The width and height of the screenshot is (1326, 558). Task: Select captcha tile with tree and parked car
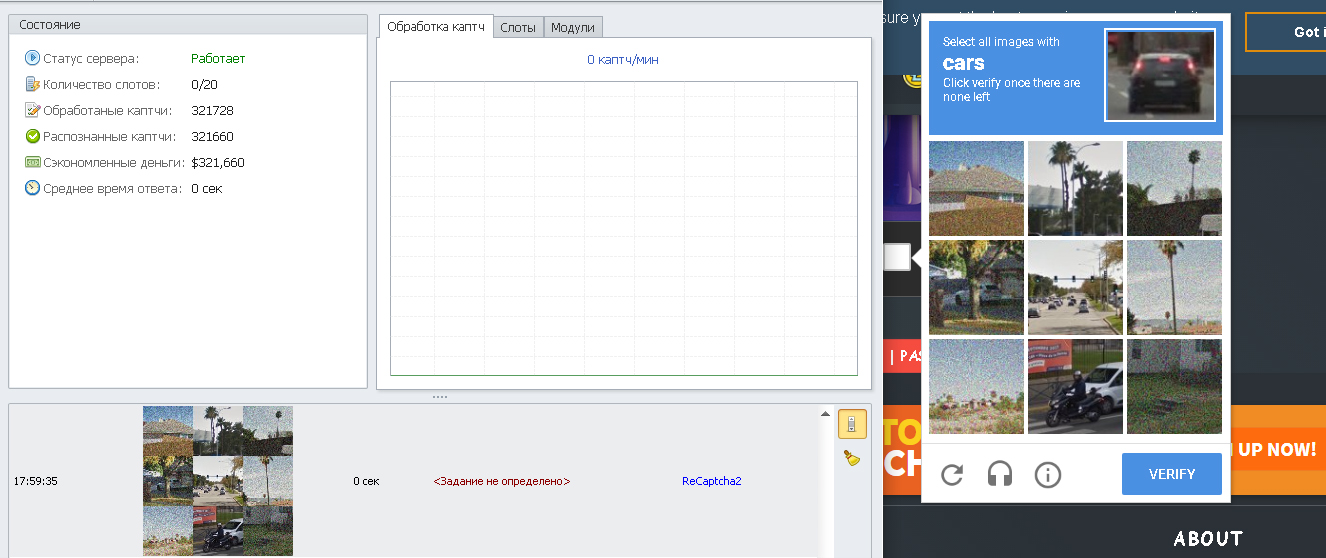(976, 287)
